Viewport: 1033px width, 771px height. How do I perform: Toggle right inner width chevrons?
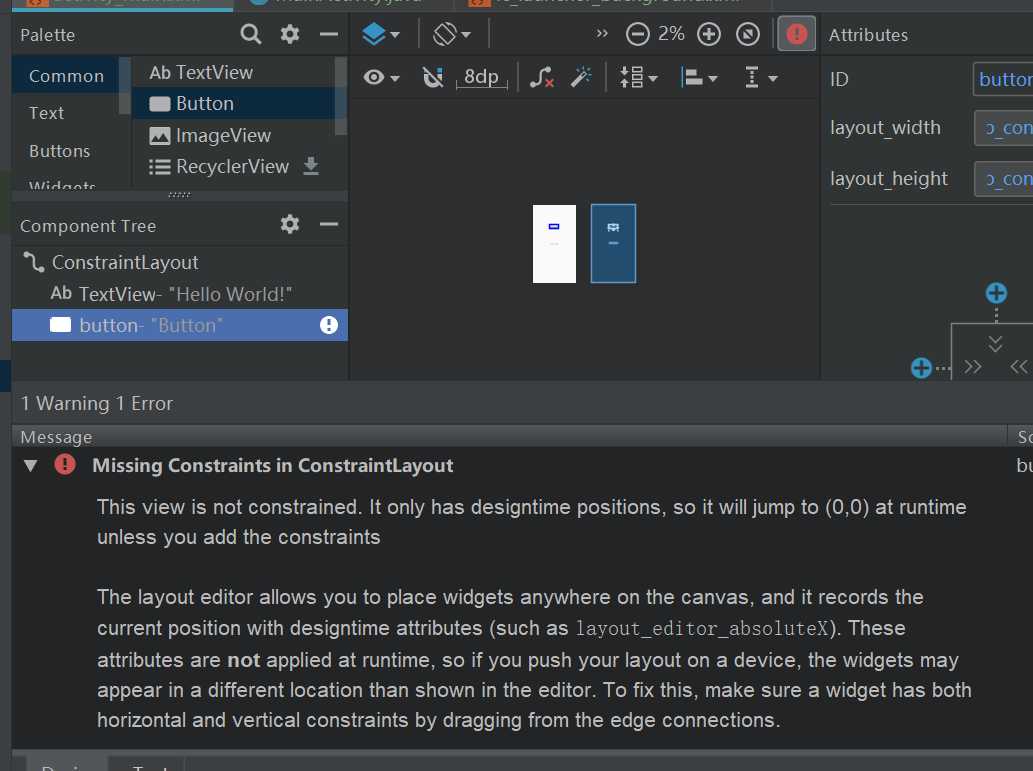click(x=1019, y=366)
